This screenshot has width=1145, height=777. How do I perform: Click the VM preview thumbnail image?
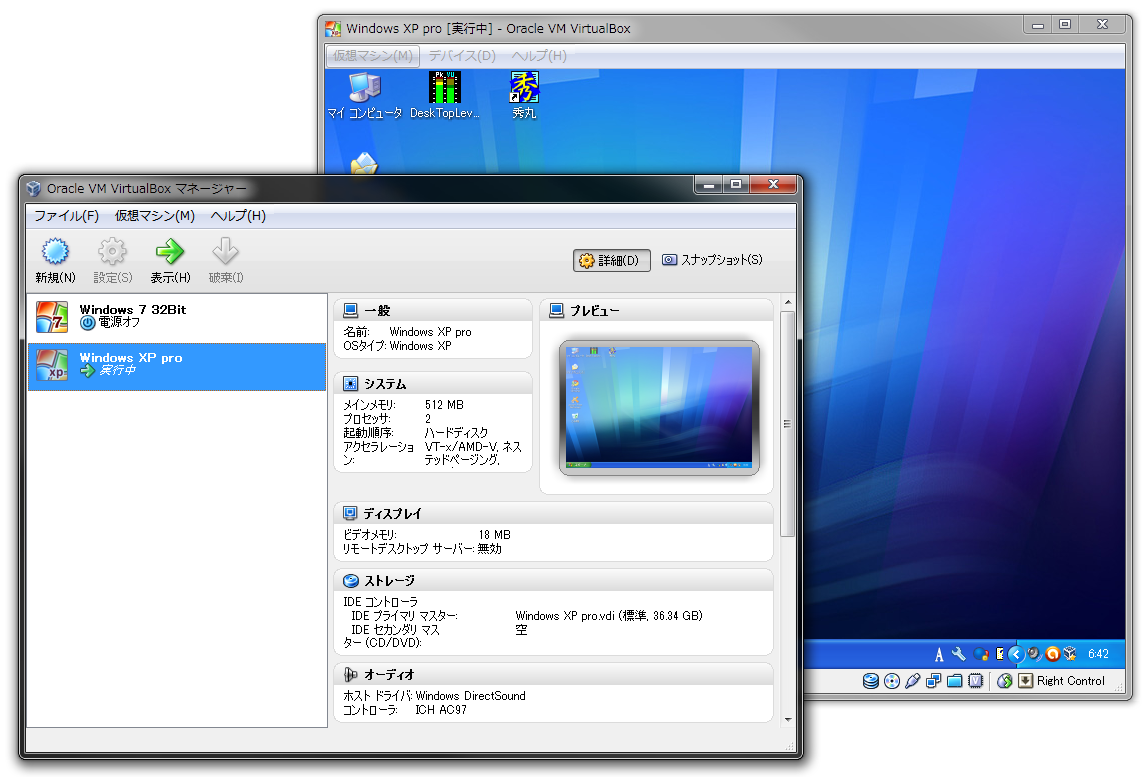[x=659, y=407]
